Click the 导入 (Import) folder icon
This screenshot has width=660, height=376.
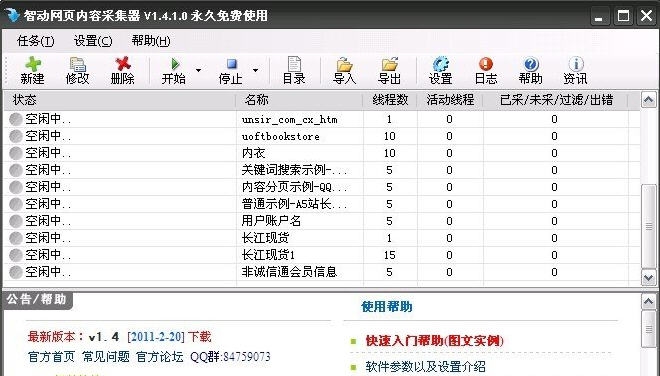pyautogui.click(x=344, y=64)
